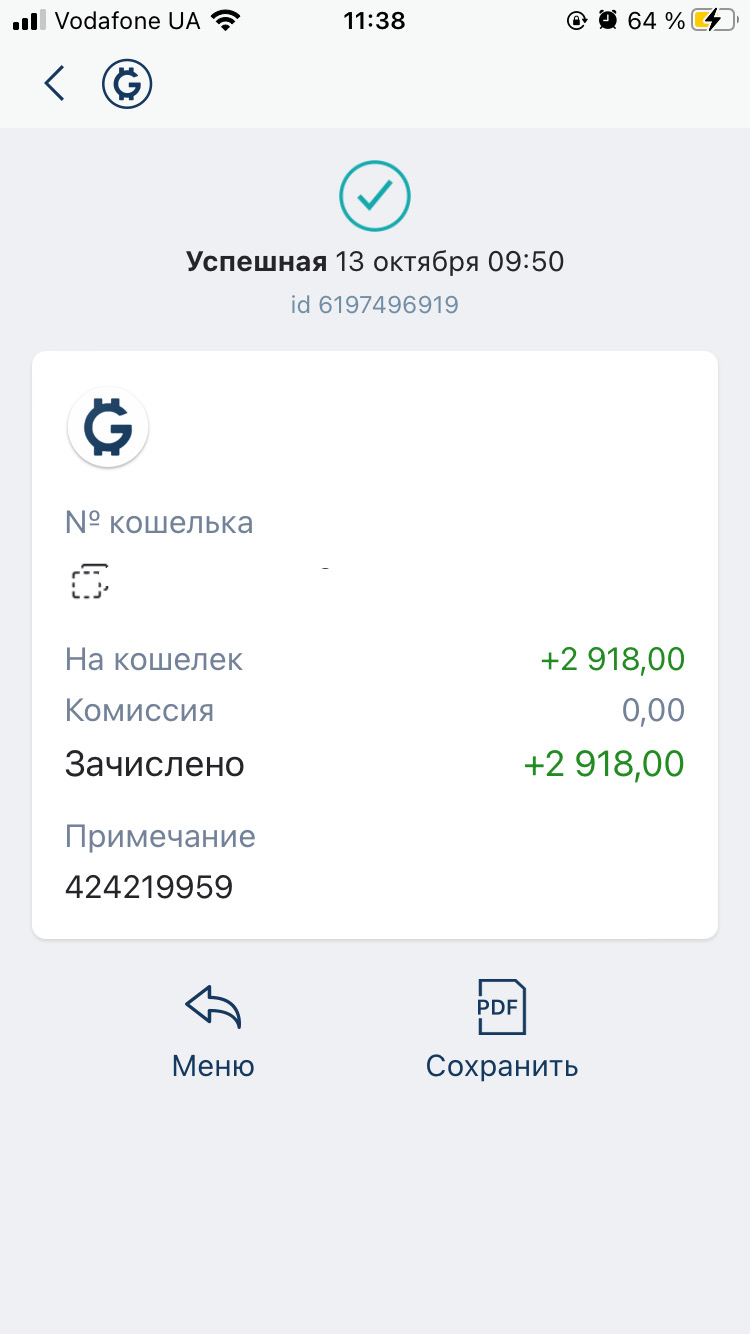Screen dimensions: 750x1334
Task: Tap the note number 424219959
Action: tap(149, 886)
